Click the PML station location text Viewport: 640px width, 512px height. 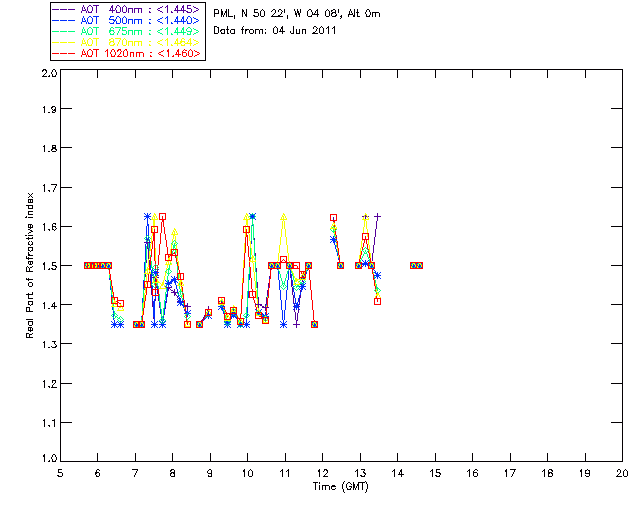(x=296, y=14)
